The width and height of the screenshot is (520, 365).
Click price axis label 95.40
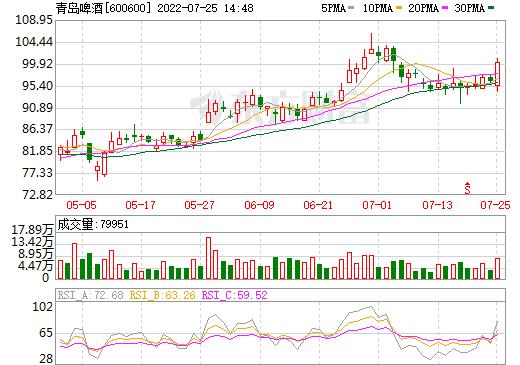pyautogui.click(x=37, y=86)
